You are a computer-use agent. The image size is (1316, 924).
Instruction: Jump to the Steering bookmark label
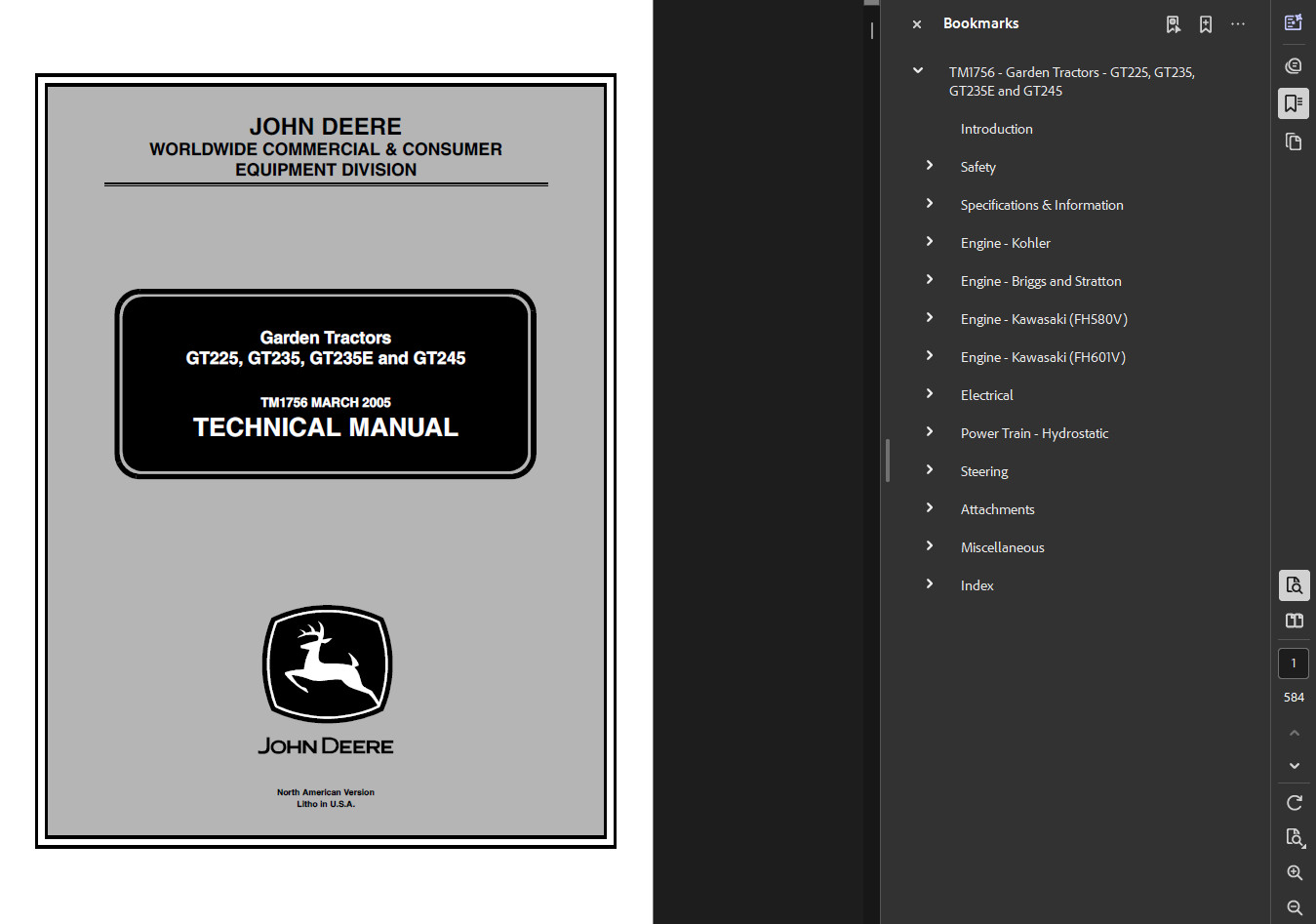pyautogui.click(x=984, y=471)
